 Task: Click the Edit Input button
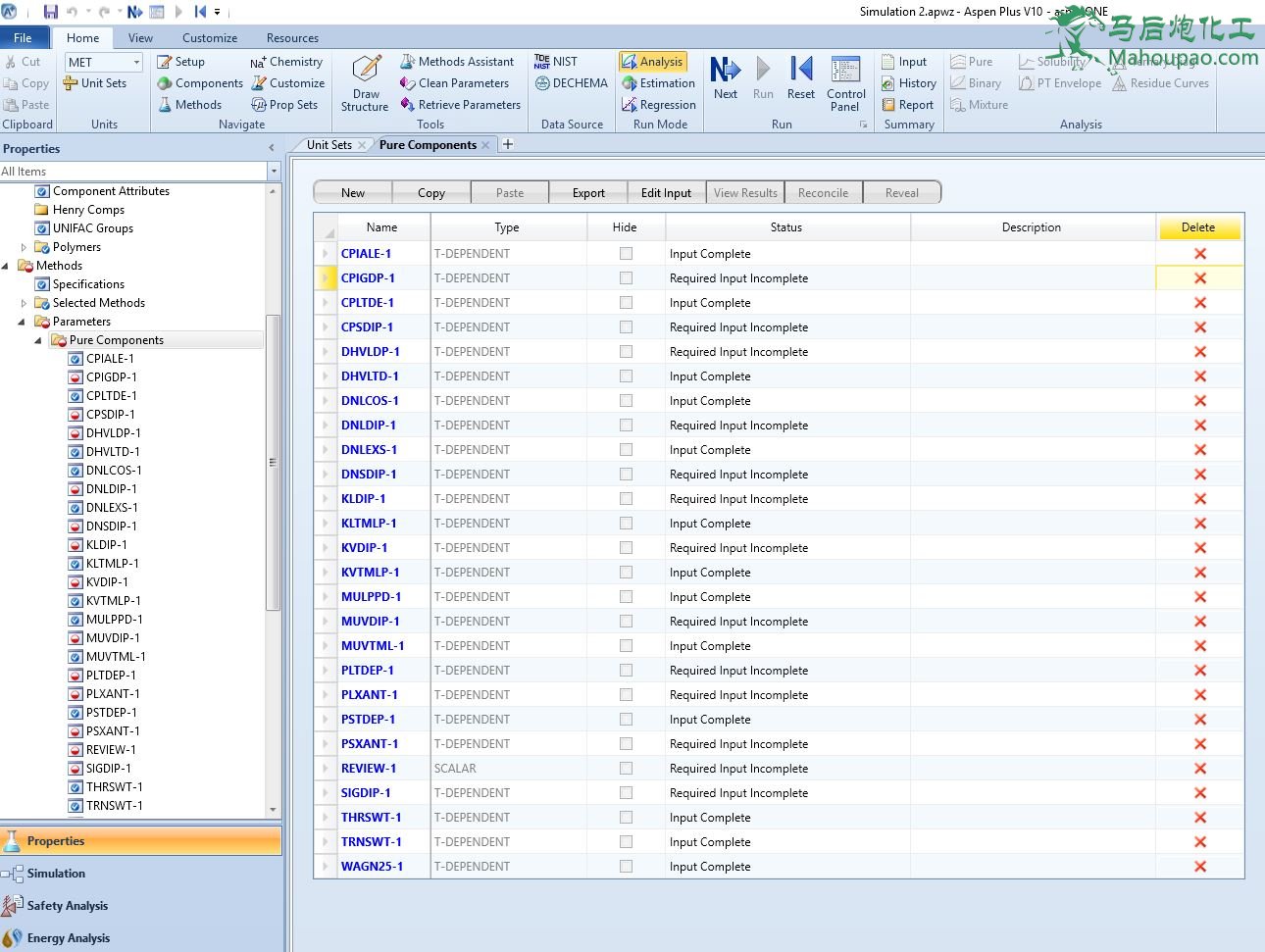pyautogui.click(x=667, y=193)
